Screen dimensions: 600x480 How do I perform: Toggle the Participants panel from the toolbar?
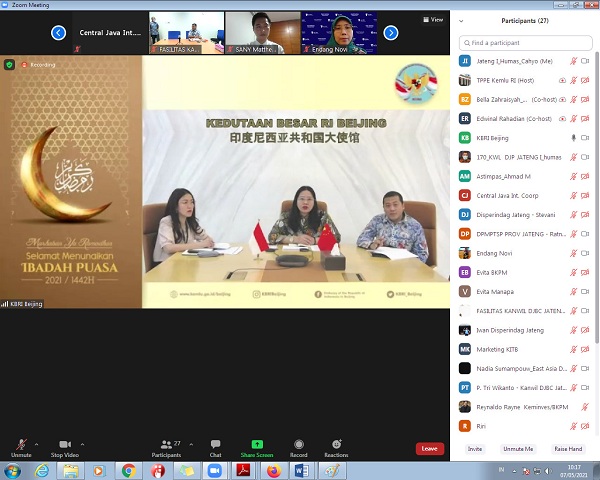point(166,444)
